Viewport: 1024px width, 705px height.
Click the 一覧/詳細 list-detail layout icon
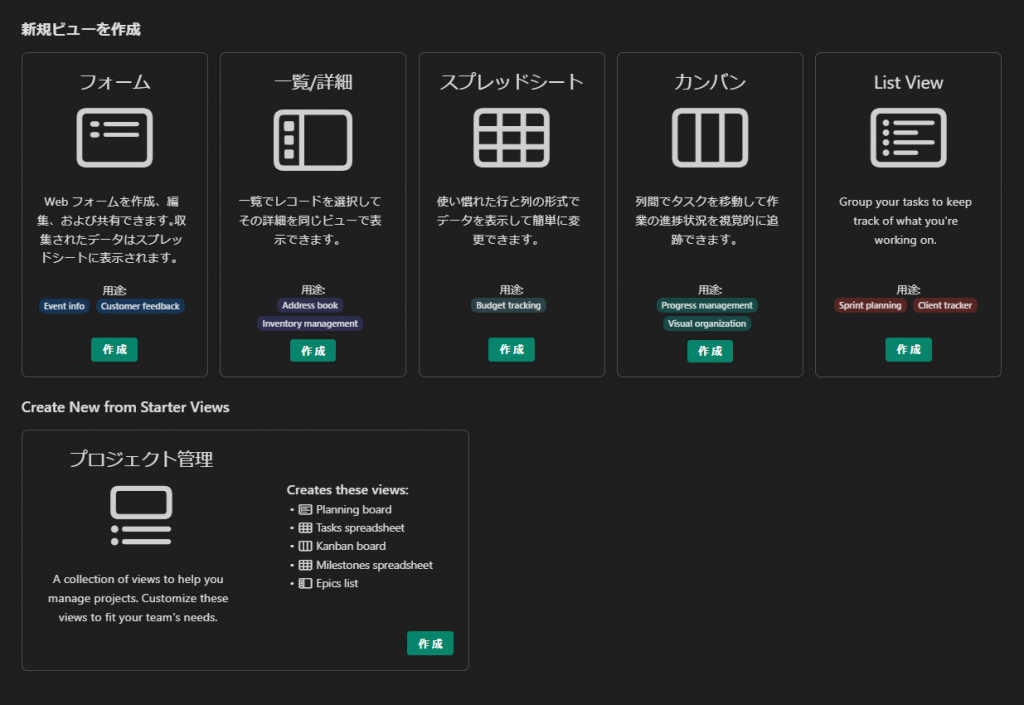pyautogui.click(x=313, y=140)
